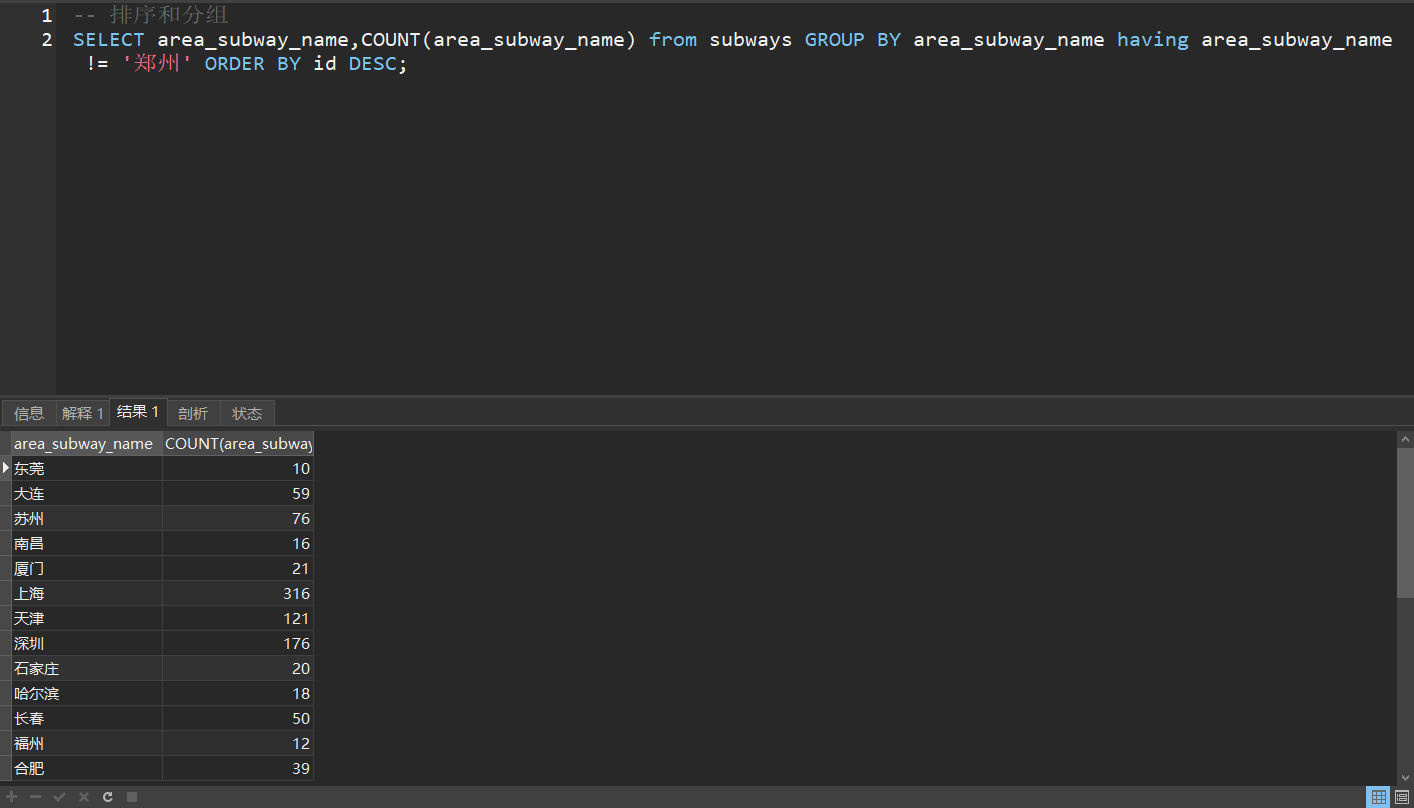Click the SELECT keyword in the query

click(x=109, y=40)
